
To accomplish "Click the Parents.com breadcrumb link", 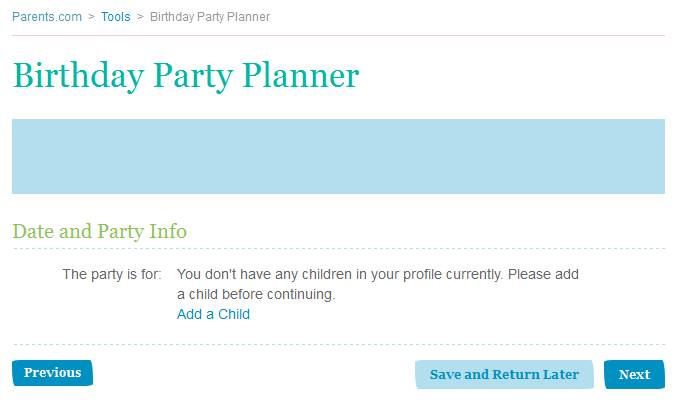I will pos(46,17).
